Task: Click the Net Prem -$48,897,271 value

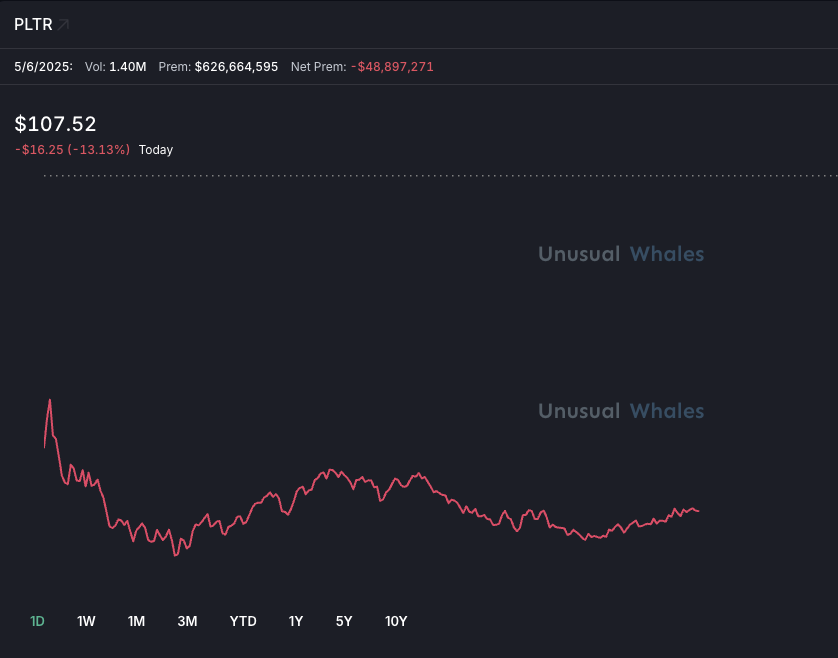Action: [x=392, y=67]
